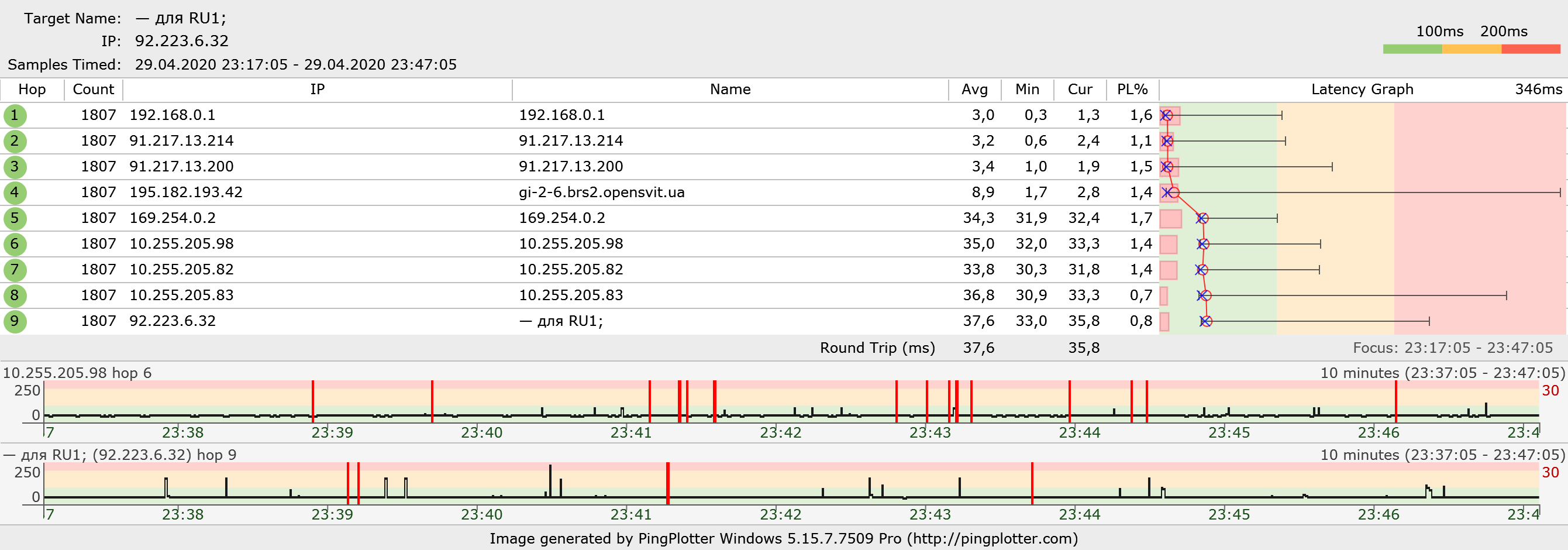Select IP cell 91.217.13.200
Screen dimensions: 1568x550
click(x=181, y=166)
